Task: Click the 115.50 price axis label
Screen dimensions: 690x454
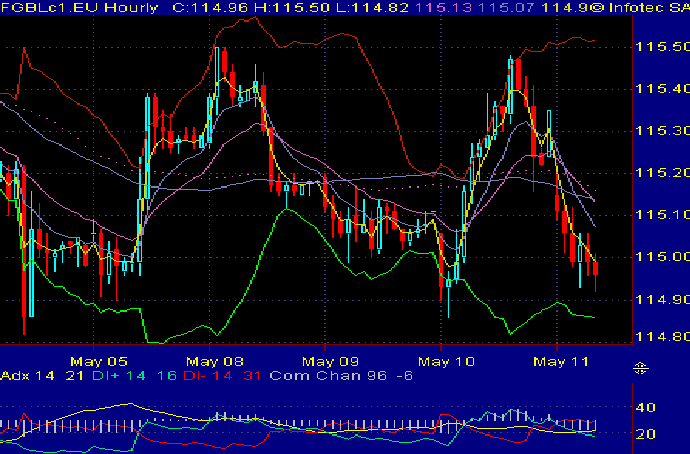Action: click(x=661, y=47)
